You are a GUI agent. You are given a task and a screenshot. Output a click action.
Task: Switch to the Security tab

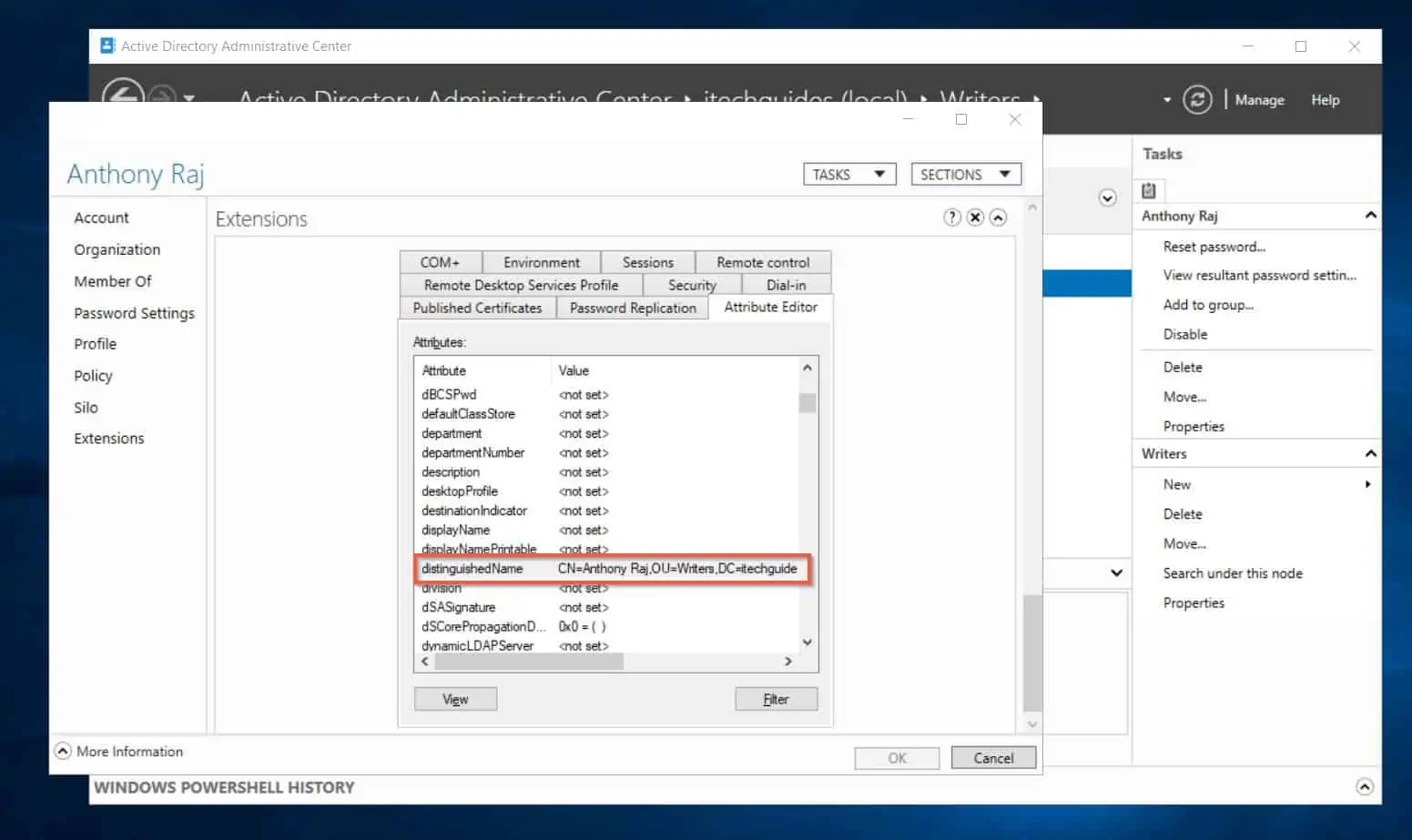pos(692,285)
